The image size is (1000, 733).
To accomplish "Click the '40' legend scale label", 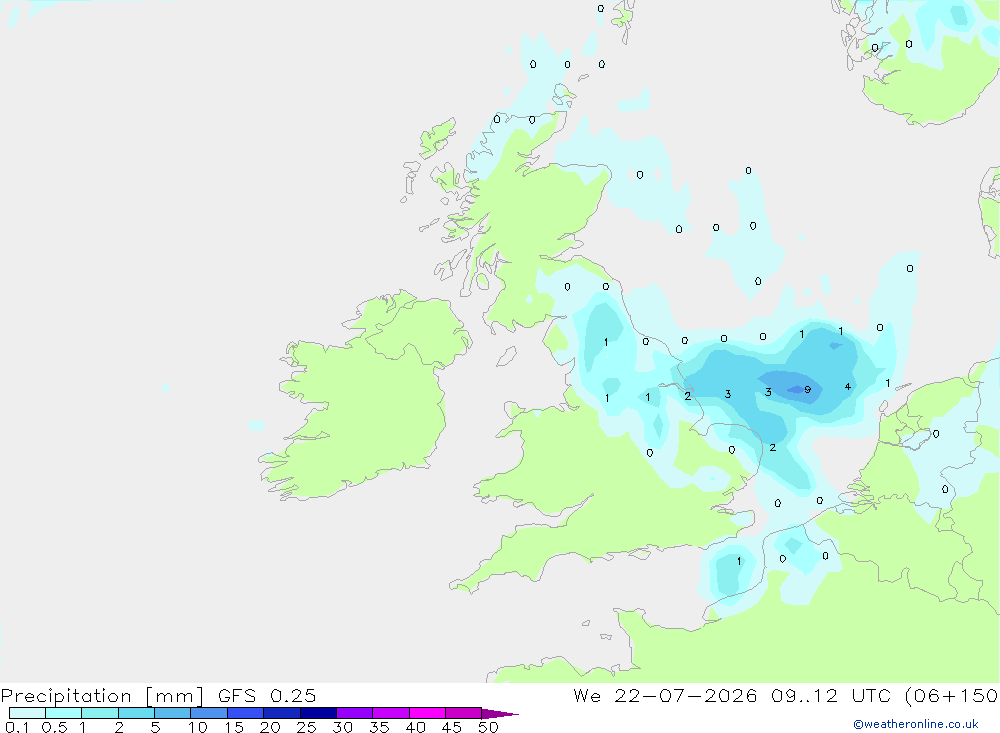I will [416, 727].
